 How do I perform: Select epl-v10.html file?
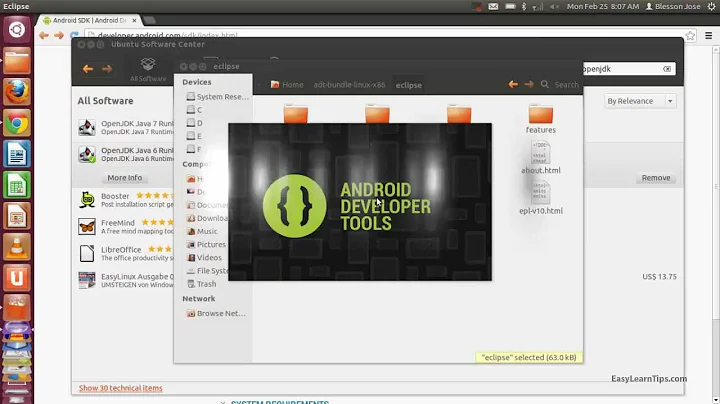[x=540, y=198]
